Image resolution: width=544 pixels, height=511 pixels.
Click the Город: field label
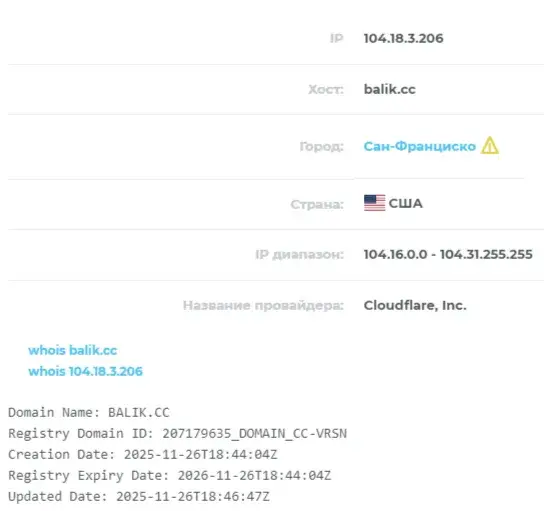(x=322, y=146)
